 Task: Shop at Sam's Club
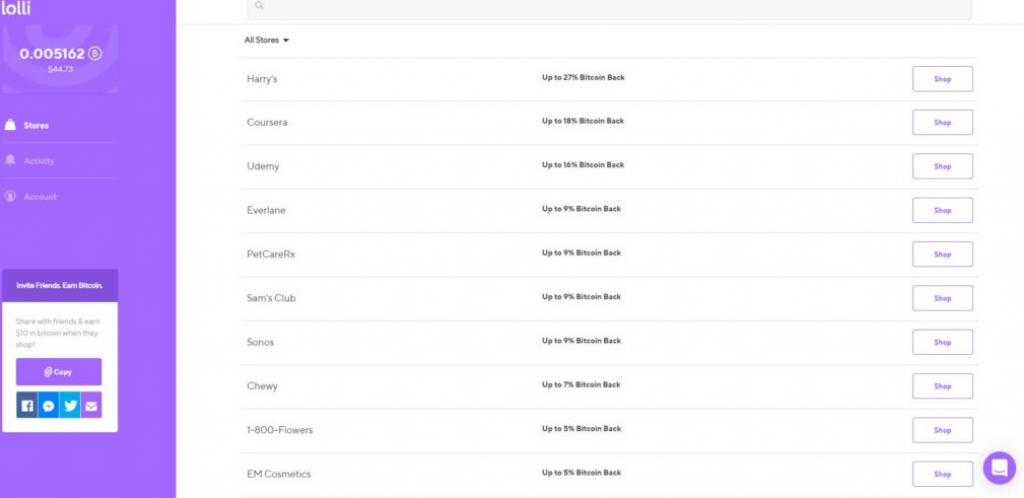(942, 298)
